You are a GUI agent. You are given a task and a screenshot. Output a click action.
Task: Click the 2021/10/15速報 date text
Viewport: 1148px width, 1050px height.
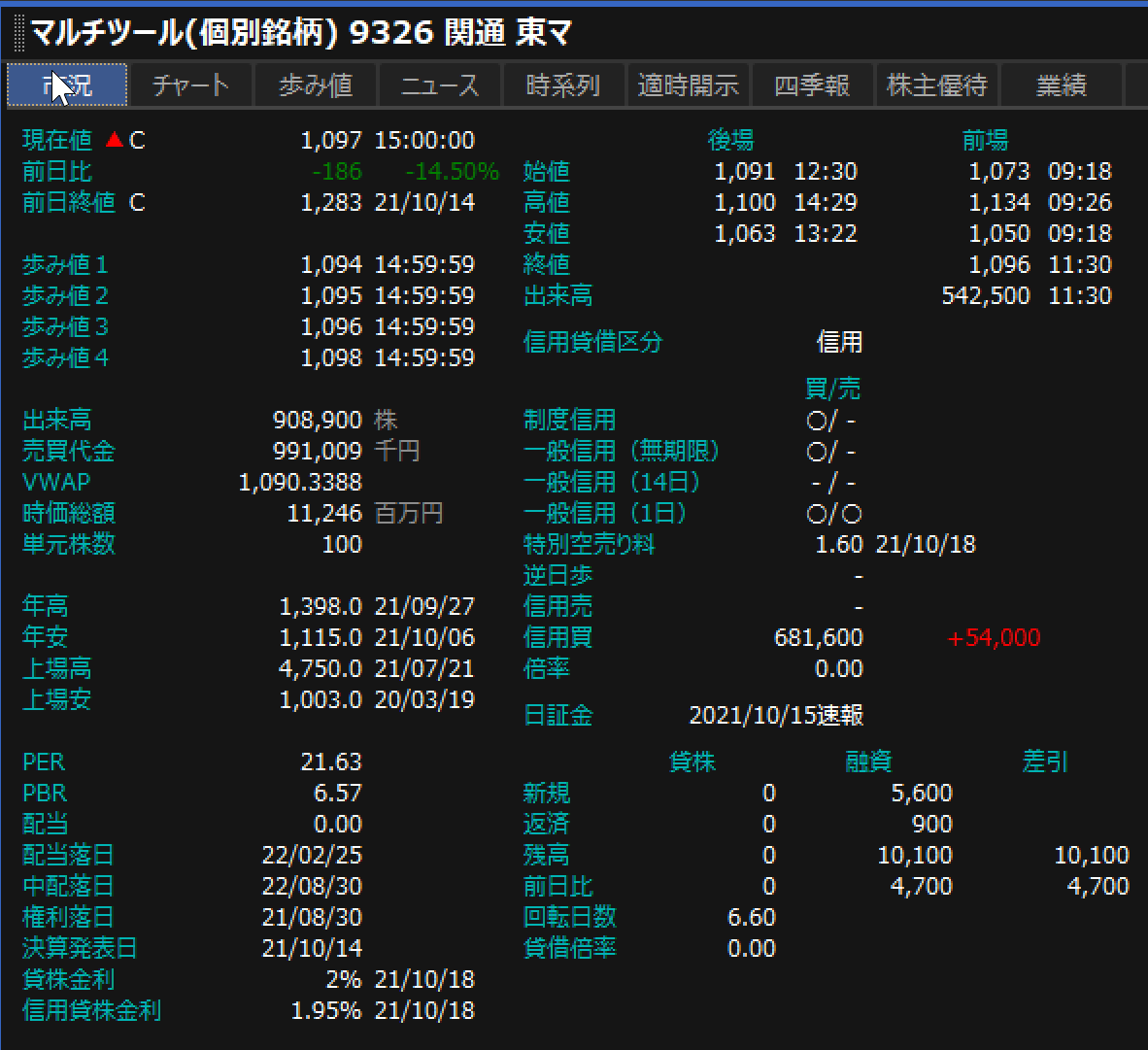(x=776, y=715)
